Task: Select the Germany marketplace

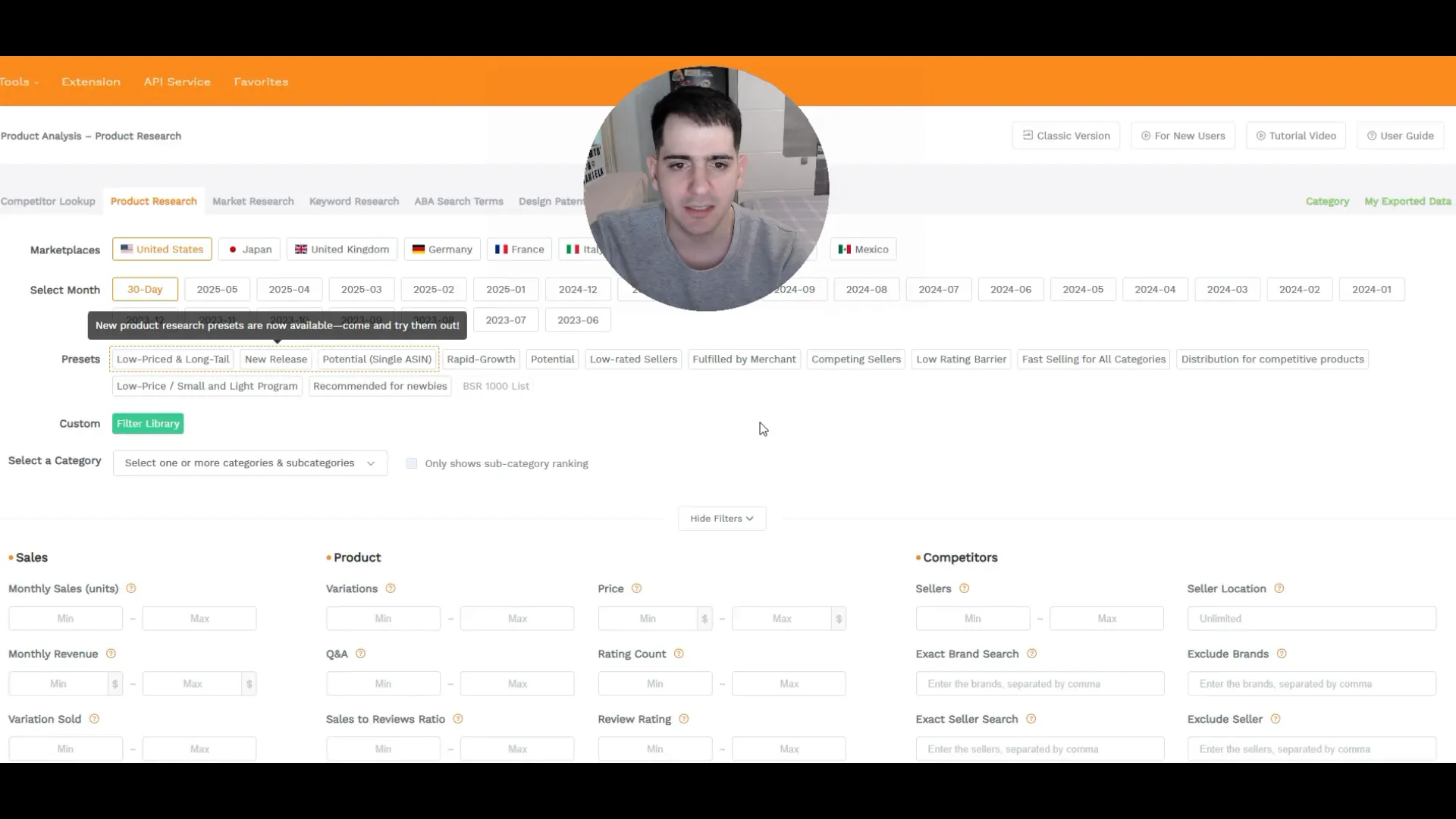Action: (x=442, y=249)
